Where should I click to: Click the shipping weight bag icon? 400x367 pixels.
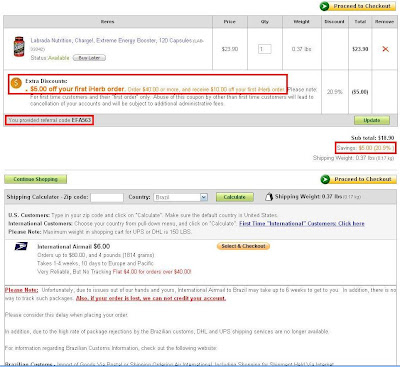tap(269, 197)
